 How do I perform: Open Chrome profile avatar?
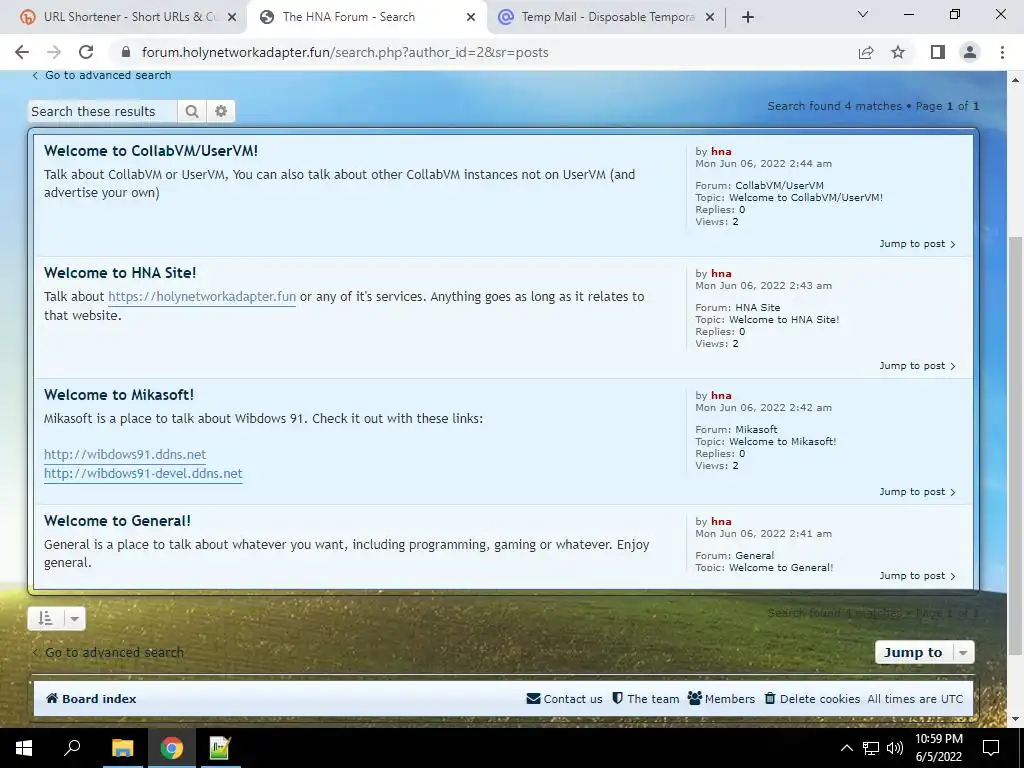coord(970,52)
